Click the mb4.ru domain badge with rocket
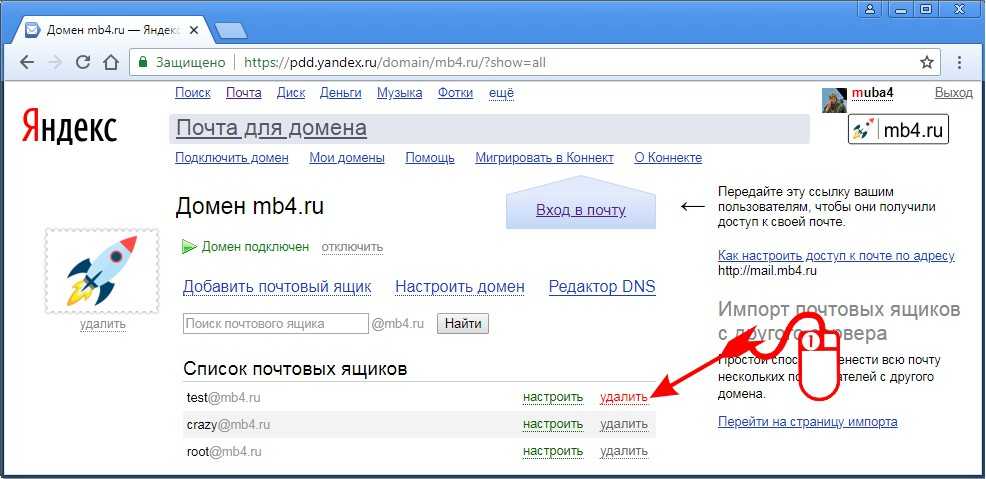This screenshot has height=479, width=986. pos(898,129)
